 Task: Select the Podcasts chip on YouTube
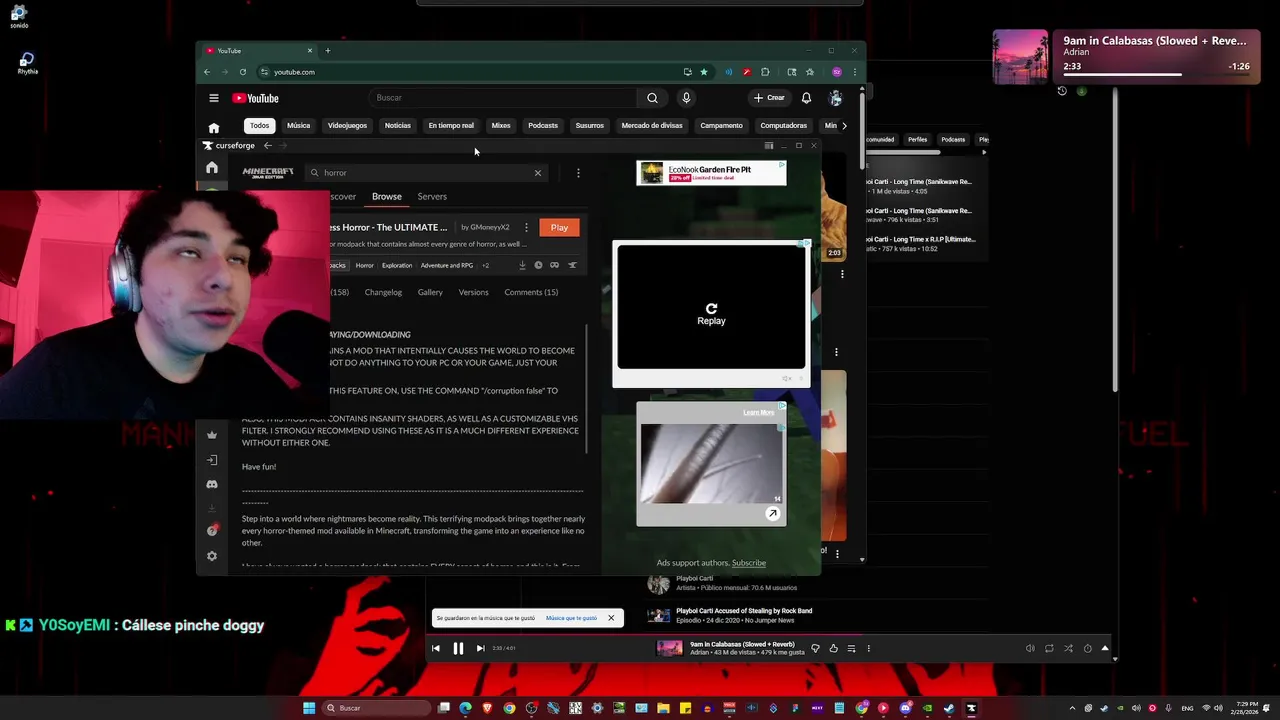tap(543, 126)
